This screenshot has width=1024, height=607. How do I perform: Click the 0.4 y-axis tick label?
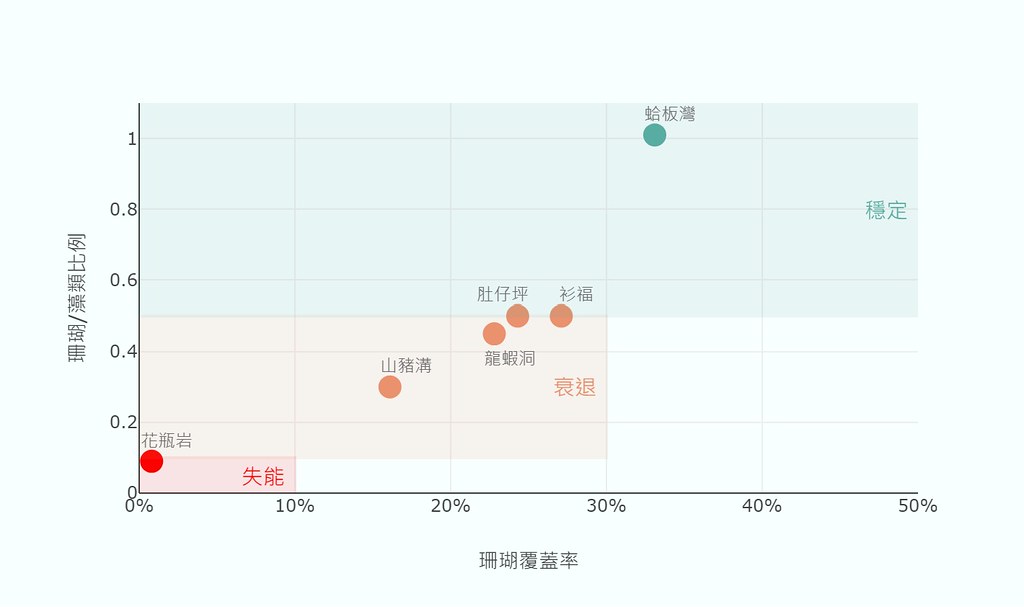point(123,352)
